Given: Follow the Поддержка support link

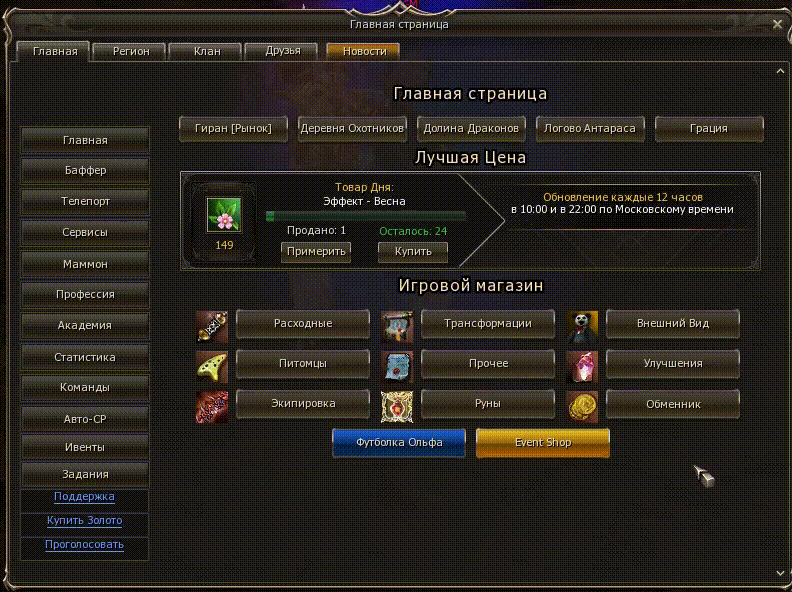Looking at the screenshot, I should [84, 497].
